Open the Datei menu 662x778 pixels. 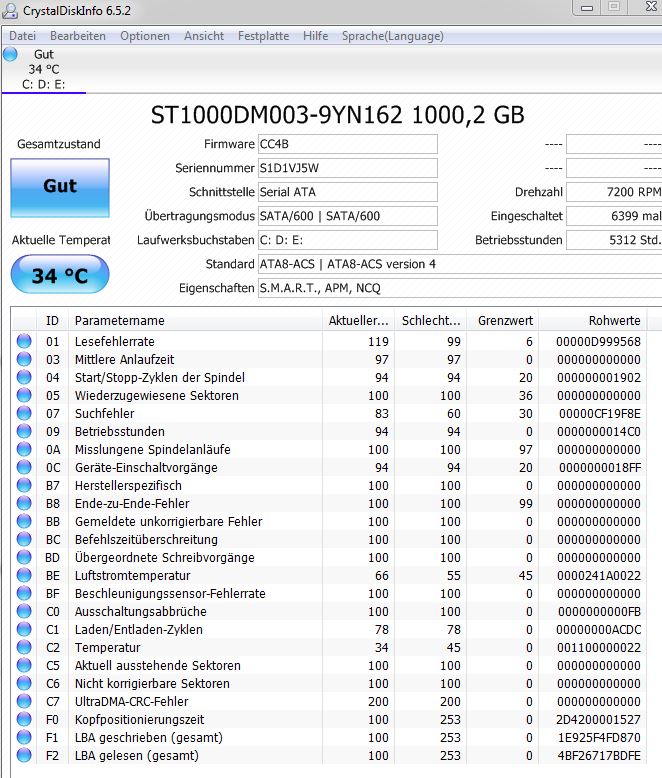pos(22,36)
